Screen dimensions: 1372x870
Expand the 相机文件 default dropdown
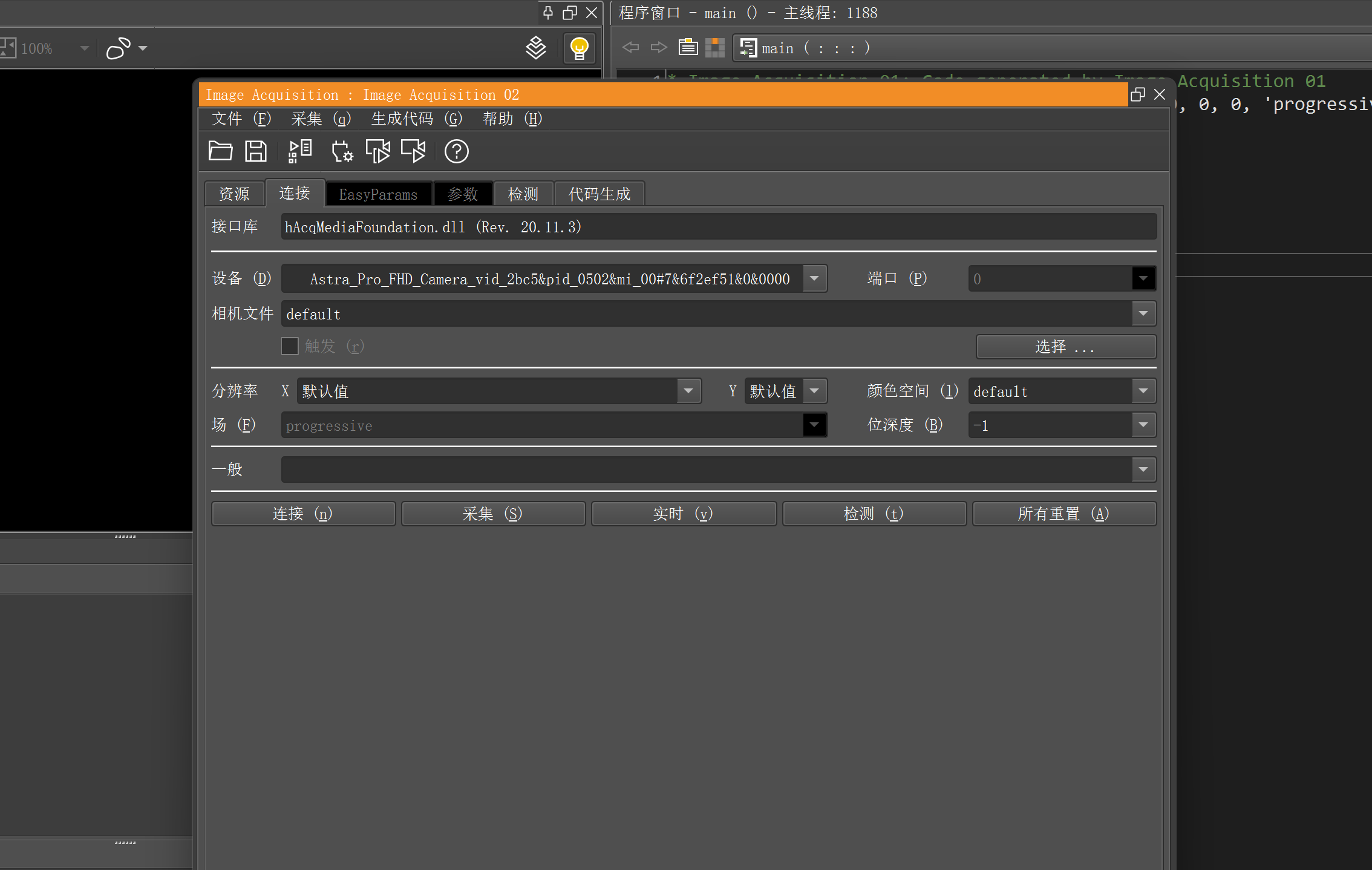(1143, 313)
